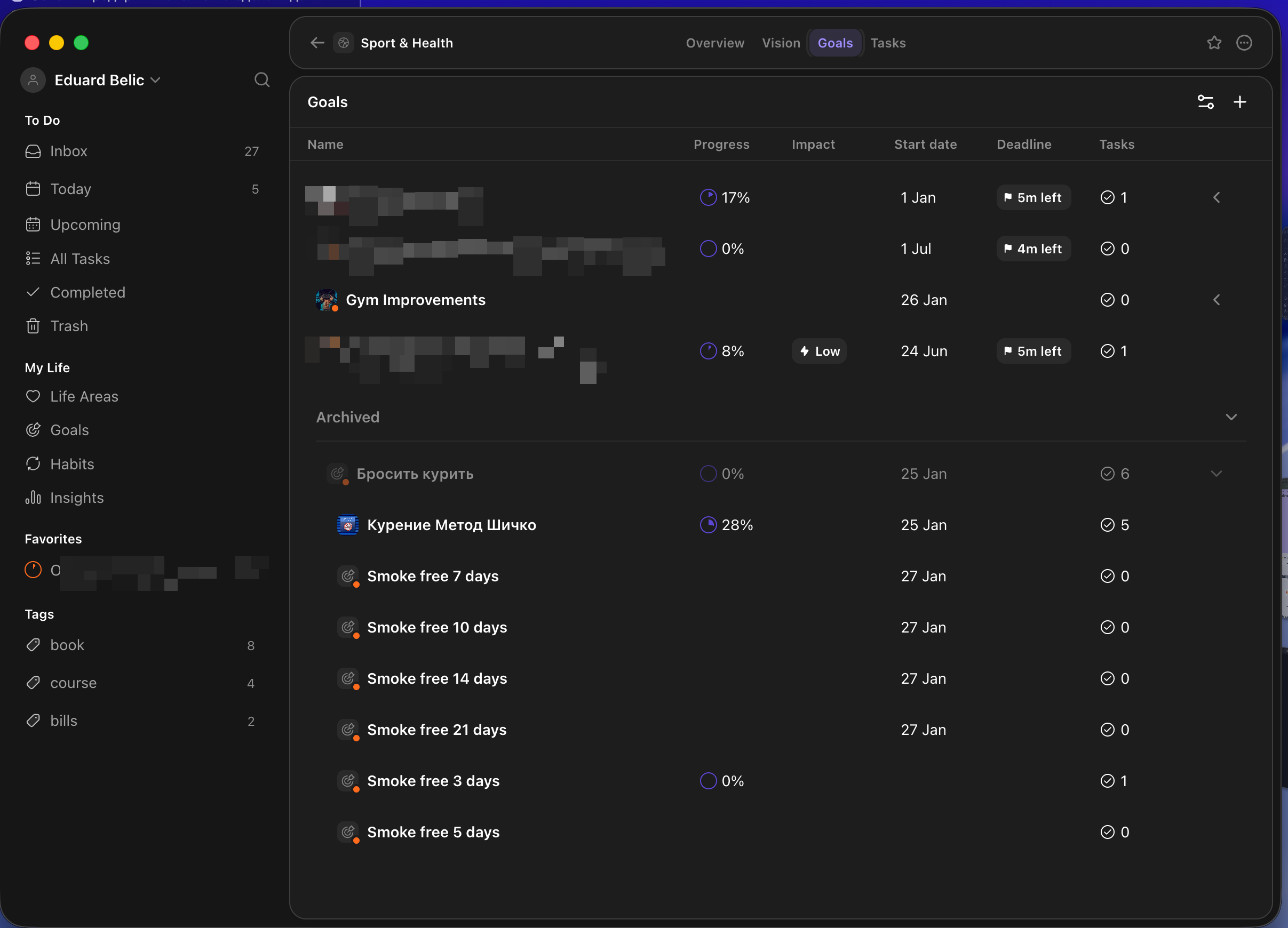Collapse the Бросить курить goal subgoals

click(1216, 474)
